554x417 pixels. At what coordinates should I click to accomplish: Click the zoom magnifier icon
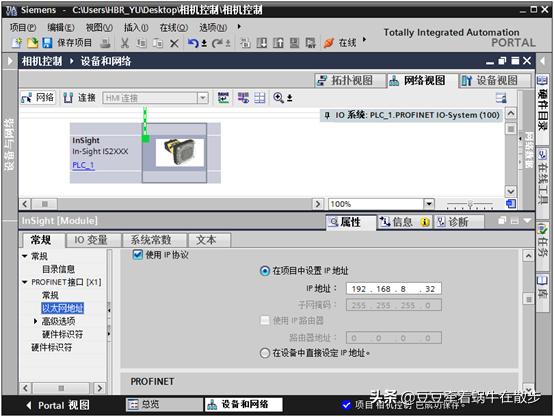pyautogui.click(x=278, y=98)
